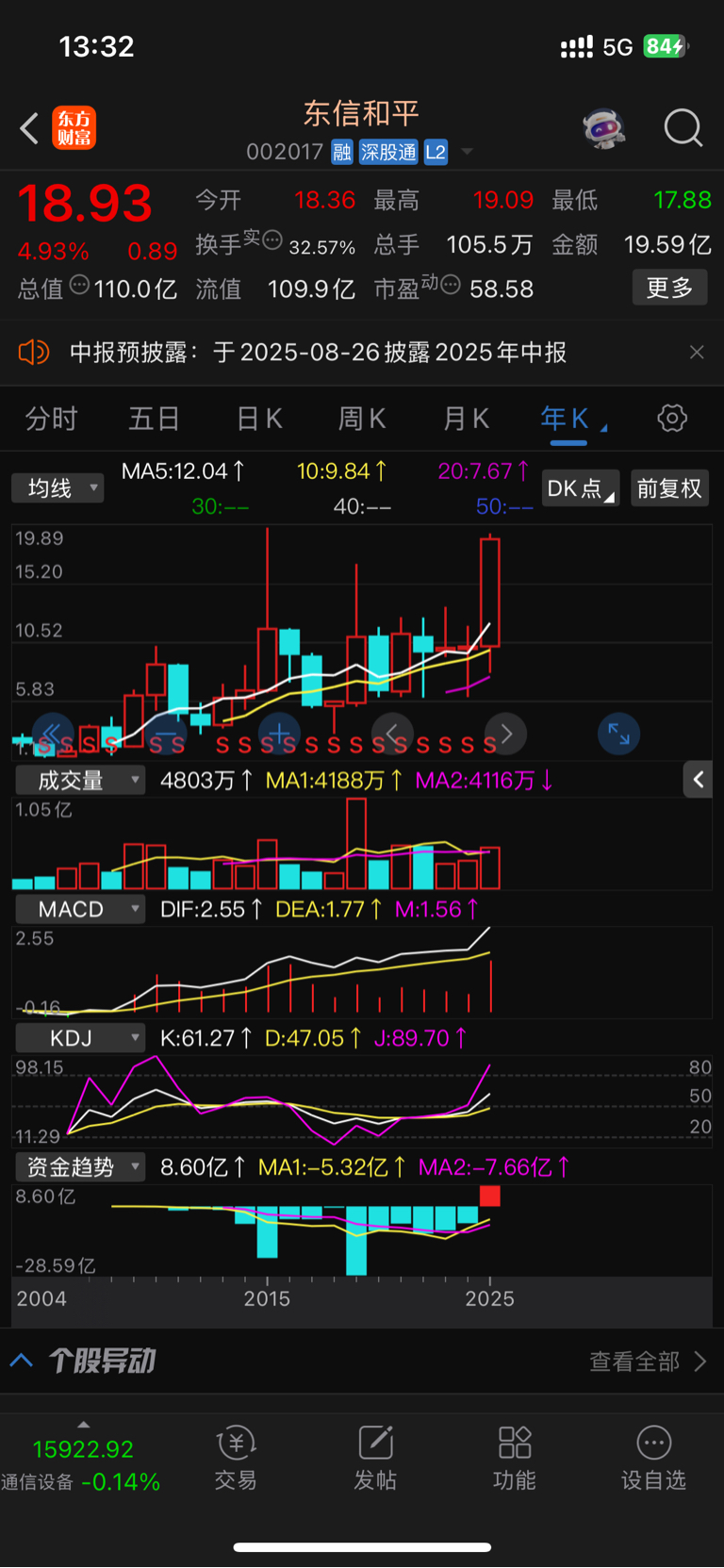Tap the fullscreen expand chart icon
This screenshot has width=724, height=1568.
click(x=619, y=734)
